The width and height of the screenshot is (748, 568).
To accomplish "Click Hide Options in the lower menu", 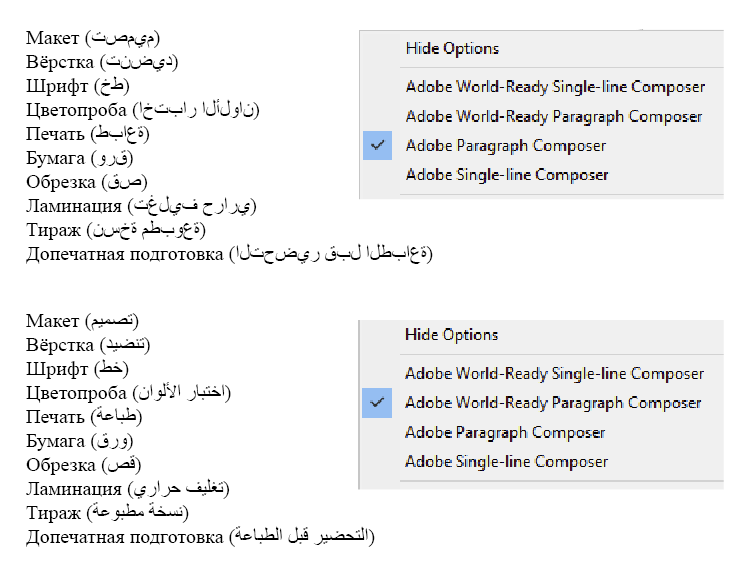I will pos(451,335).
